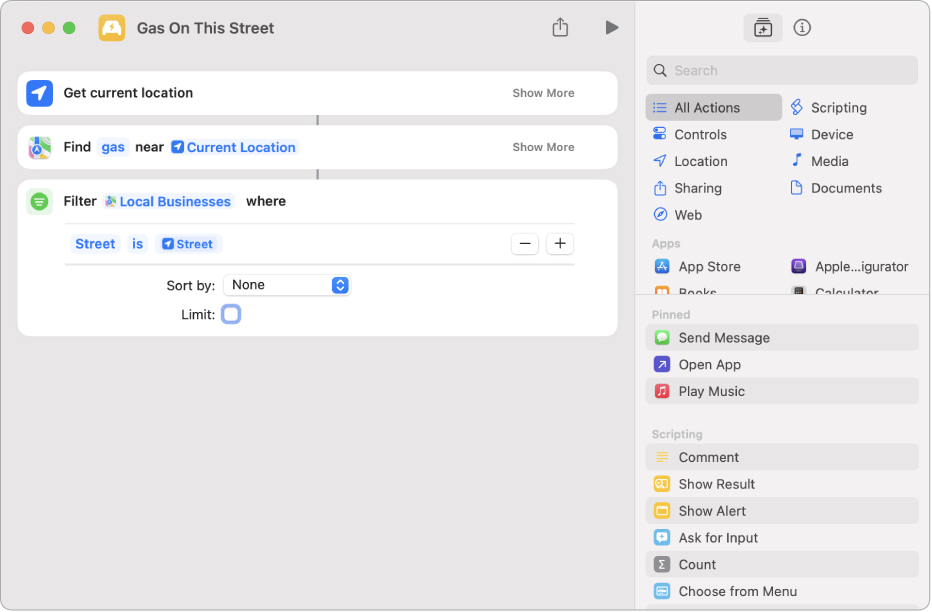The height and width of the screenshot is (612, 932).
Task: Edit the 'gas' search term token
Action: (x=113, y=147)
